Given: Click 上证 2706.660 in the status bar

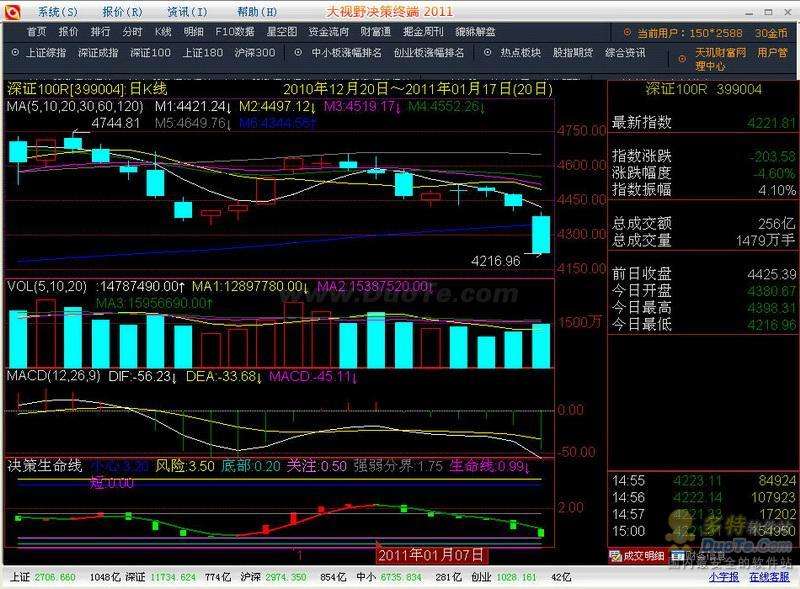Looking at the screenshot, I should click(43, 577).
